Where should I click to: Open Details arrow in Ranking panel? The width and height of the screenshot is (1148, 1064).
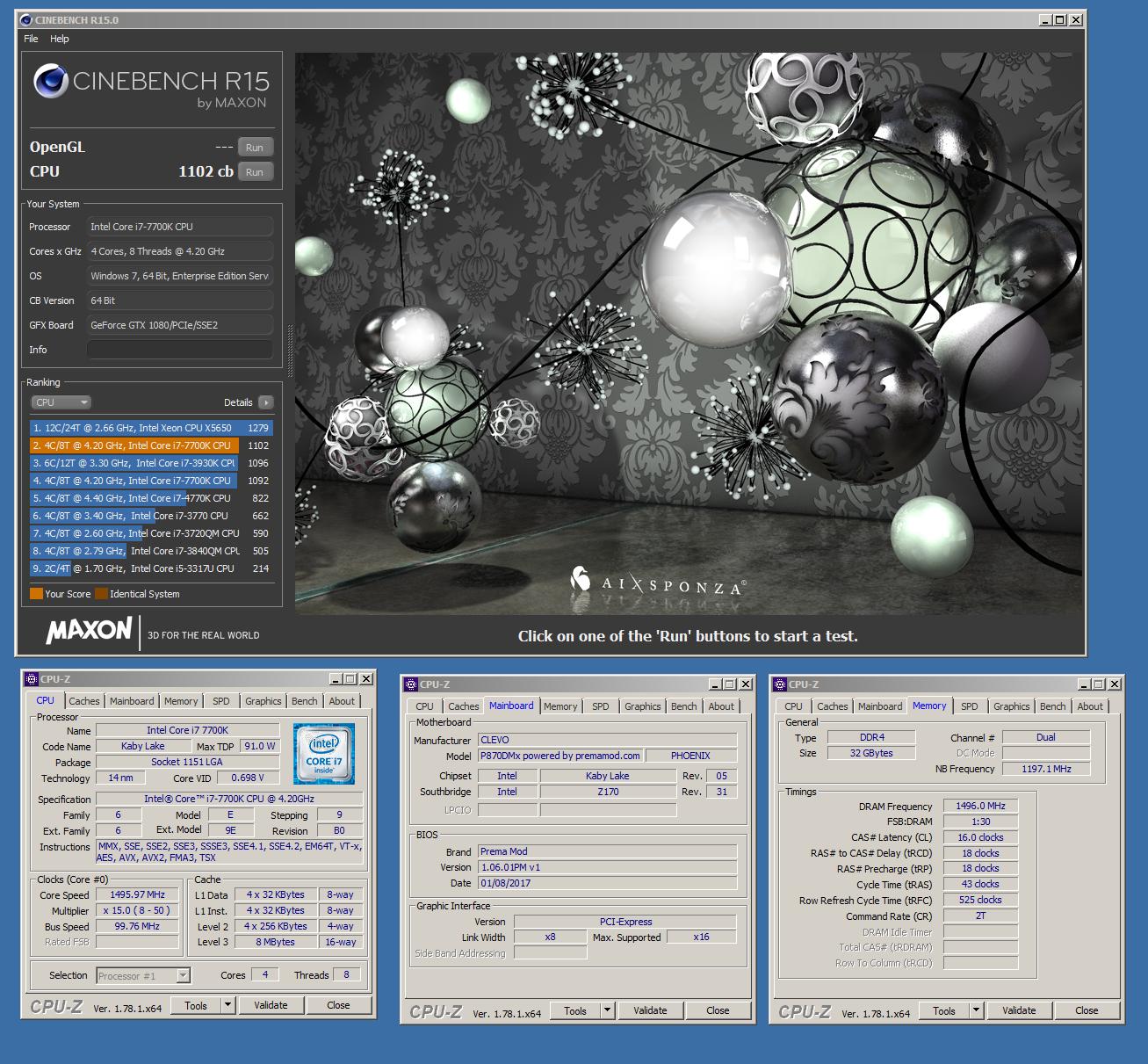point(265,402)
